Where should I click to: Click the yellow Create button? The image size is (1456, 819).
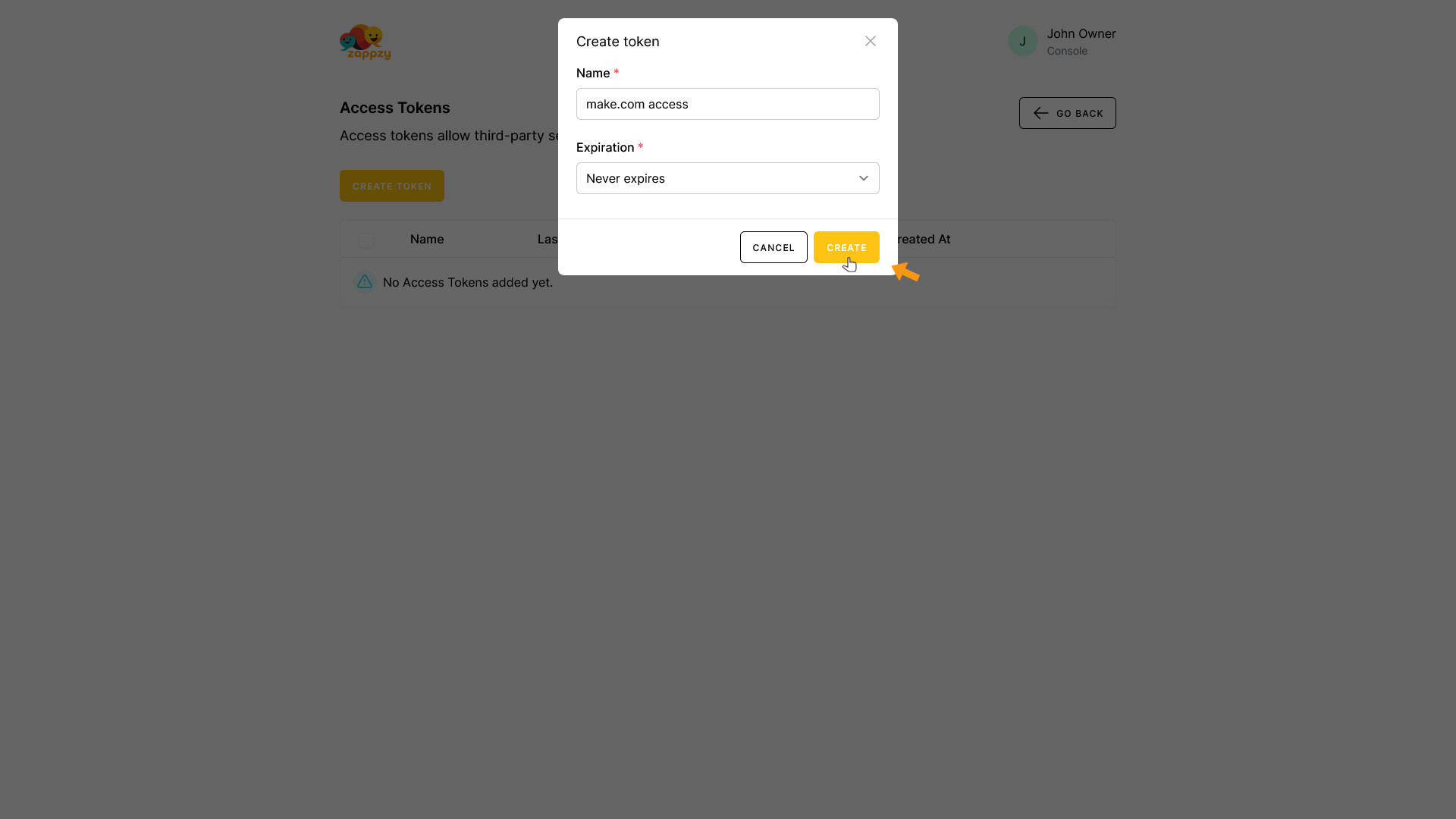(846, 247)
